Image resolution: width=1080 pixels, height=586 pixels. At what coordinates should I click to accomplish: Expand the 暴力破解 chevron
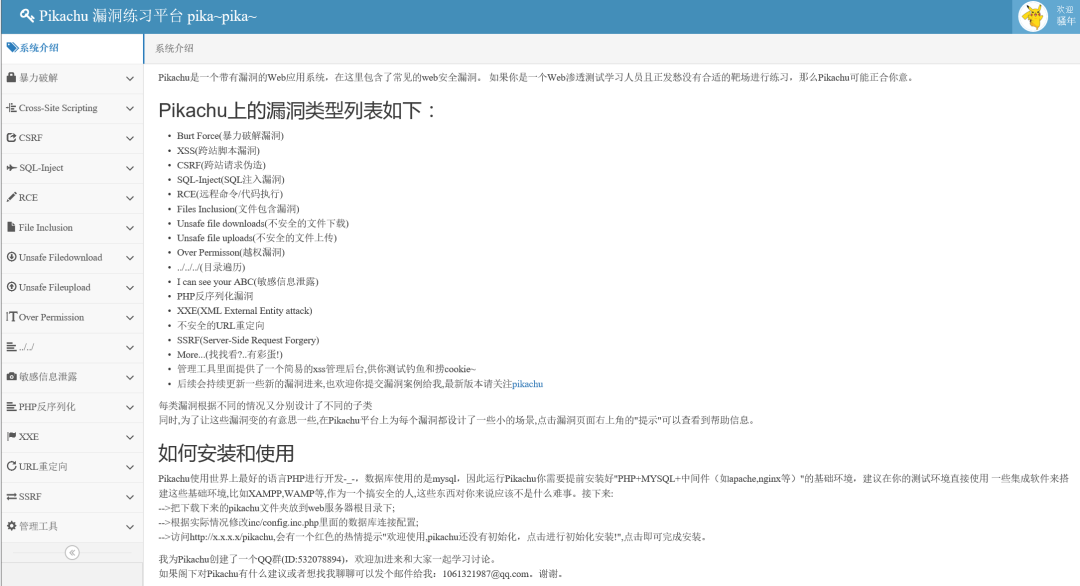point(129,79)
